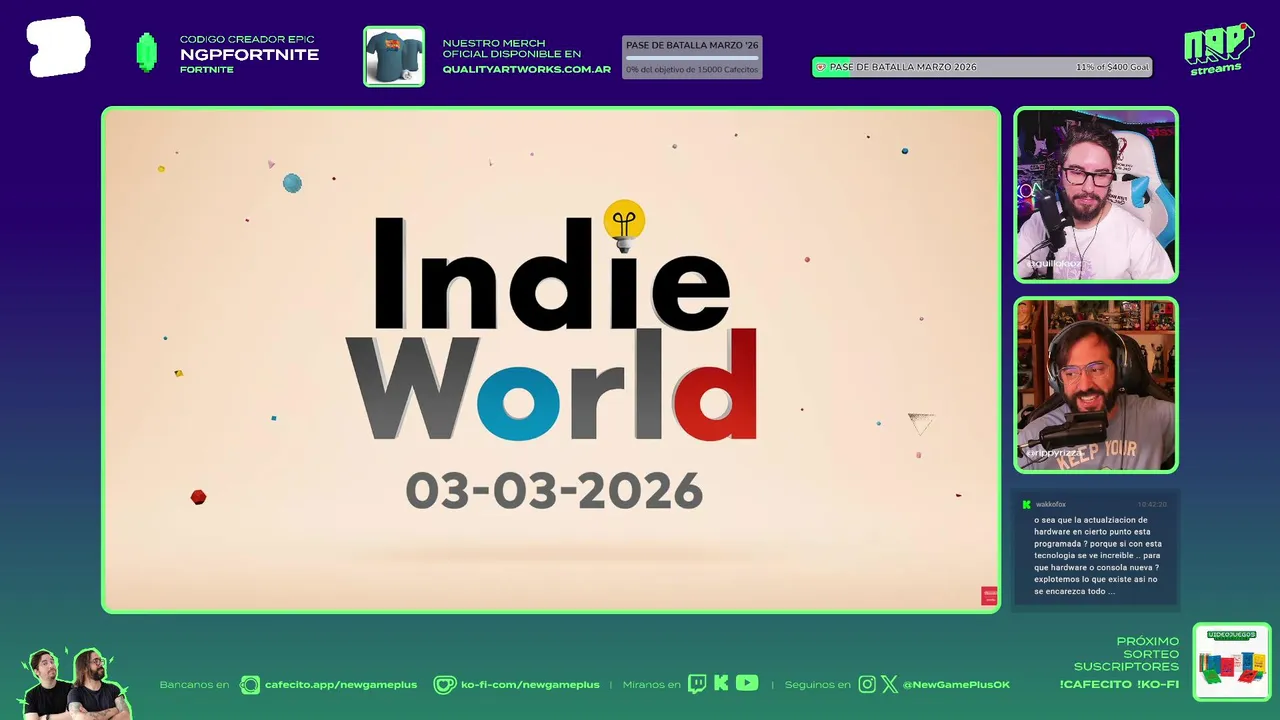Click the Ko-fi cup icon in footer
Viewport: 1280px width, 720px height.
pos(444,685)
